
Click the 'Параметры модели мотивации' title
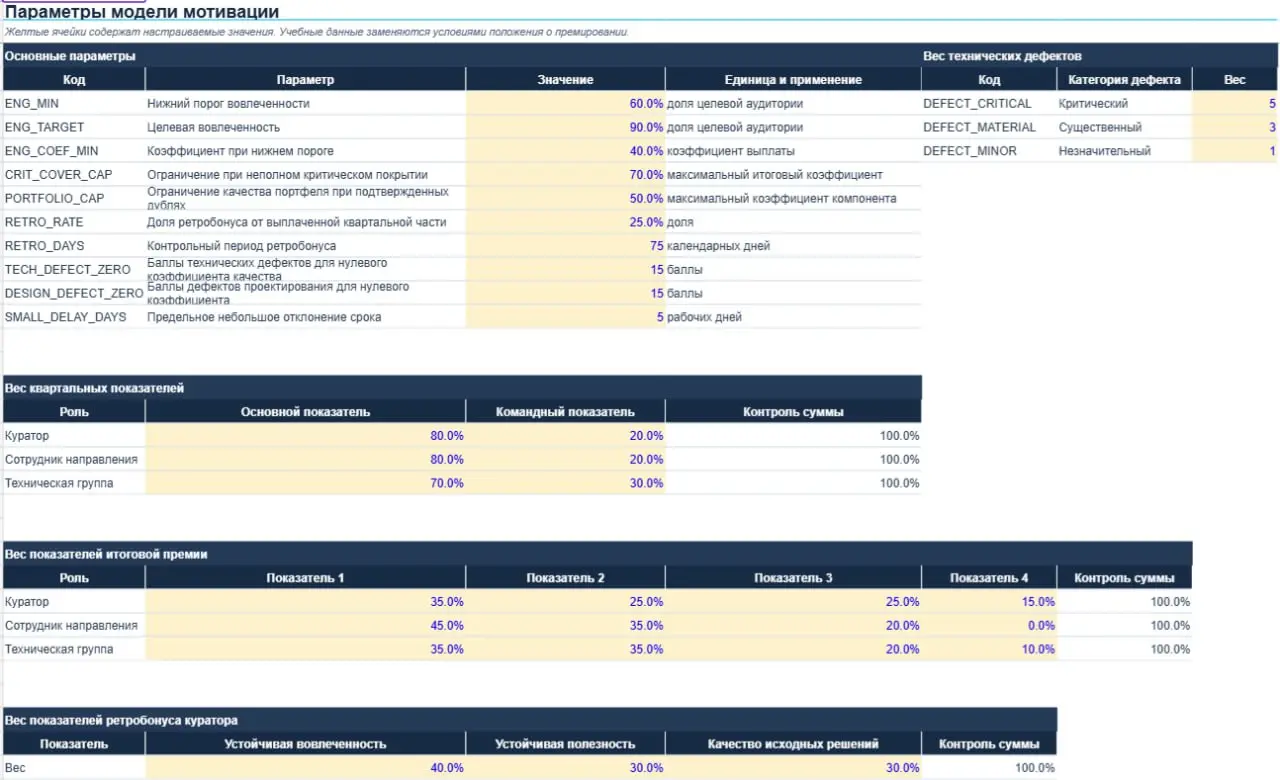point(142,12)
